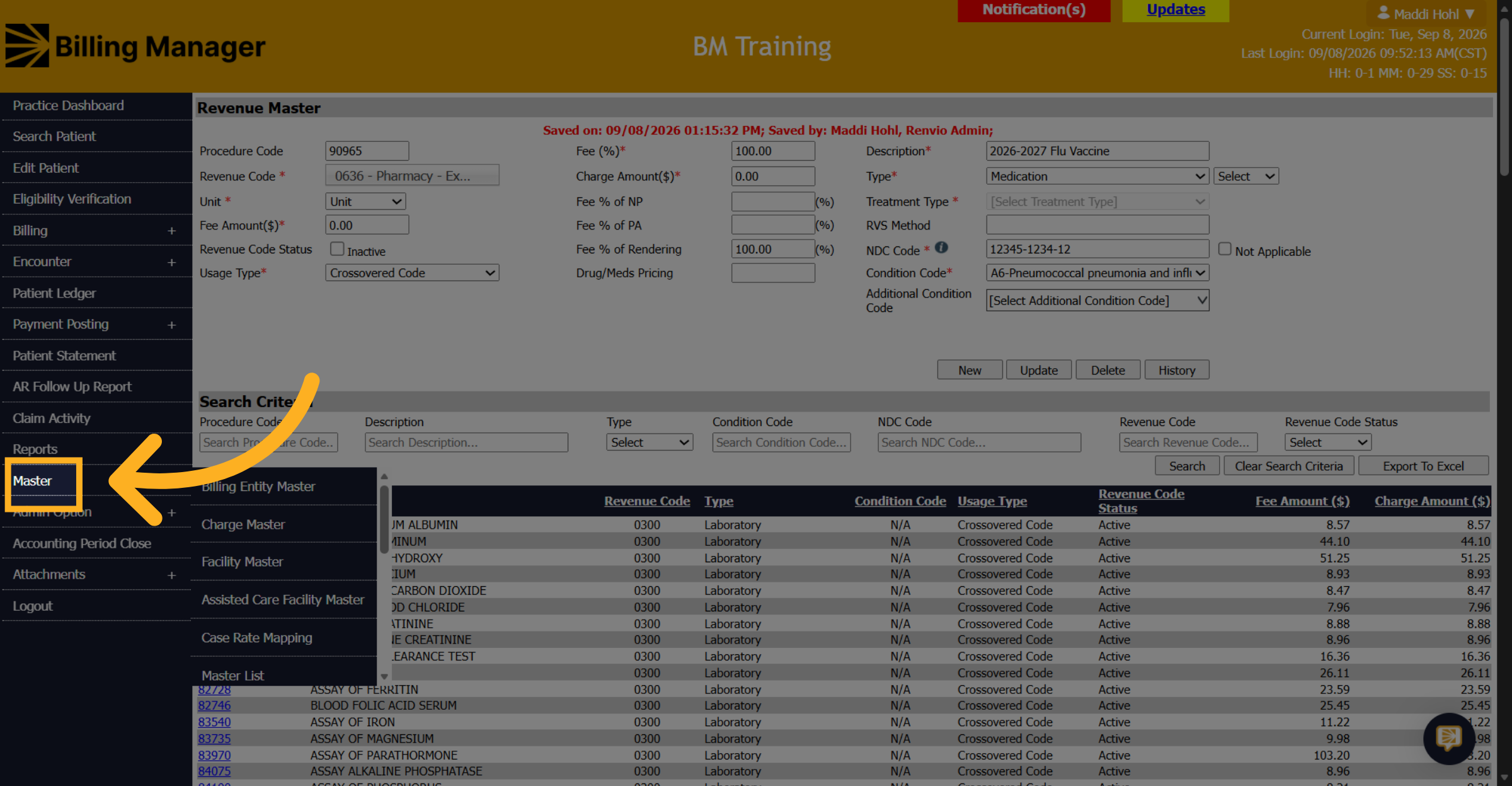Open the search Type Select dropdown
Viewport: 1512px width, 786px height.
tap(650, 442)
